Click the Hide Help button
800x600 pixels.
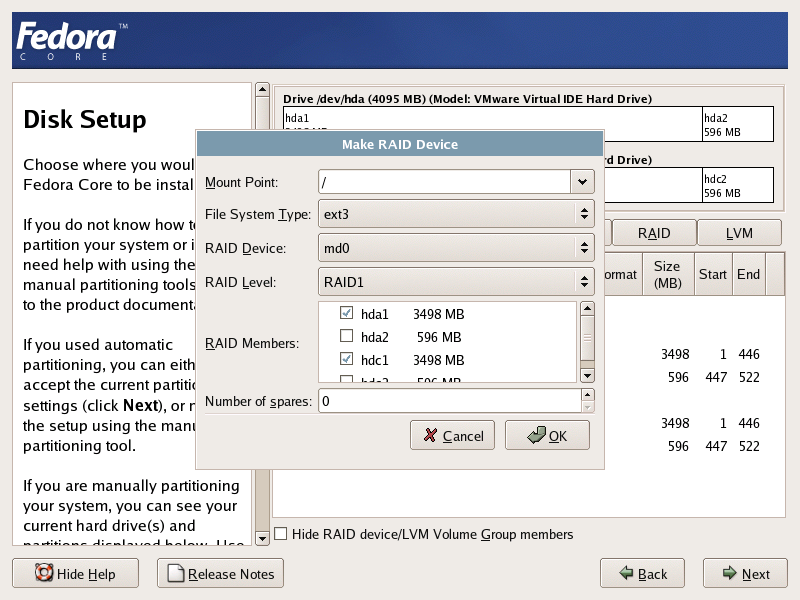click(x=76, y=573)
